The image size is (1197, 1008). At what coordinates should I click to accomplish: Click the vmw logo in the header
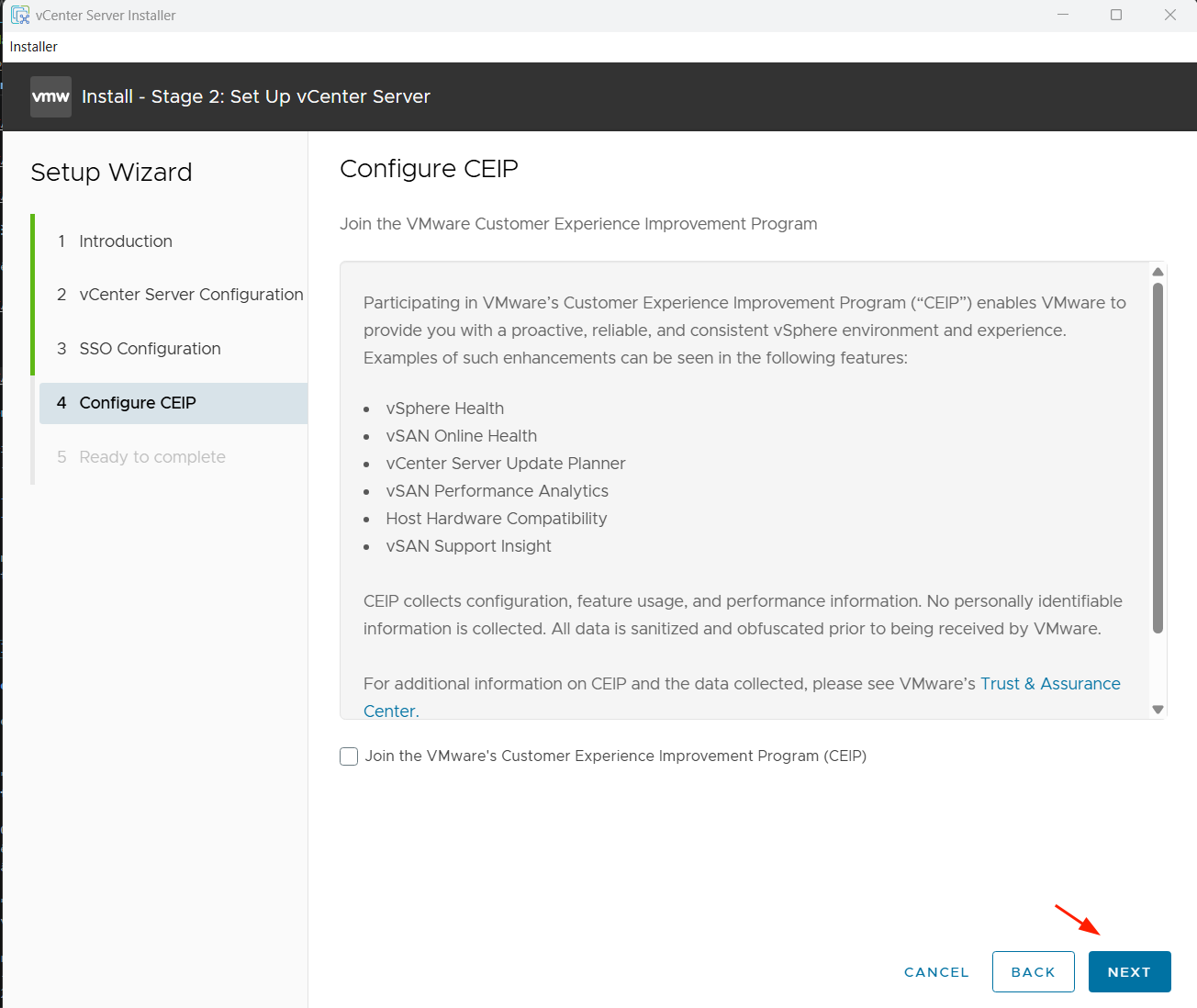click(50, 96)
